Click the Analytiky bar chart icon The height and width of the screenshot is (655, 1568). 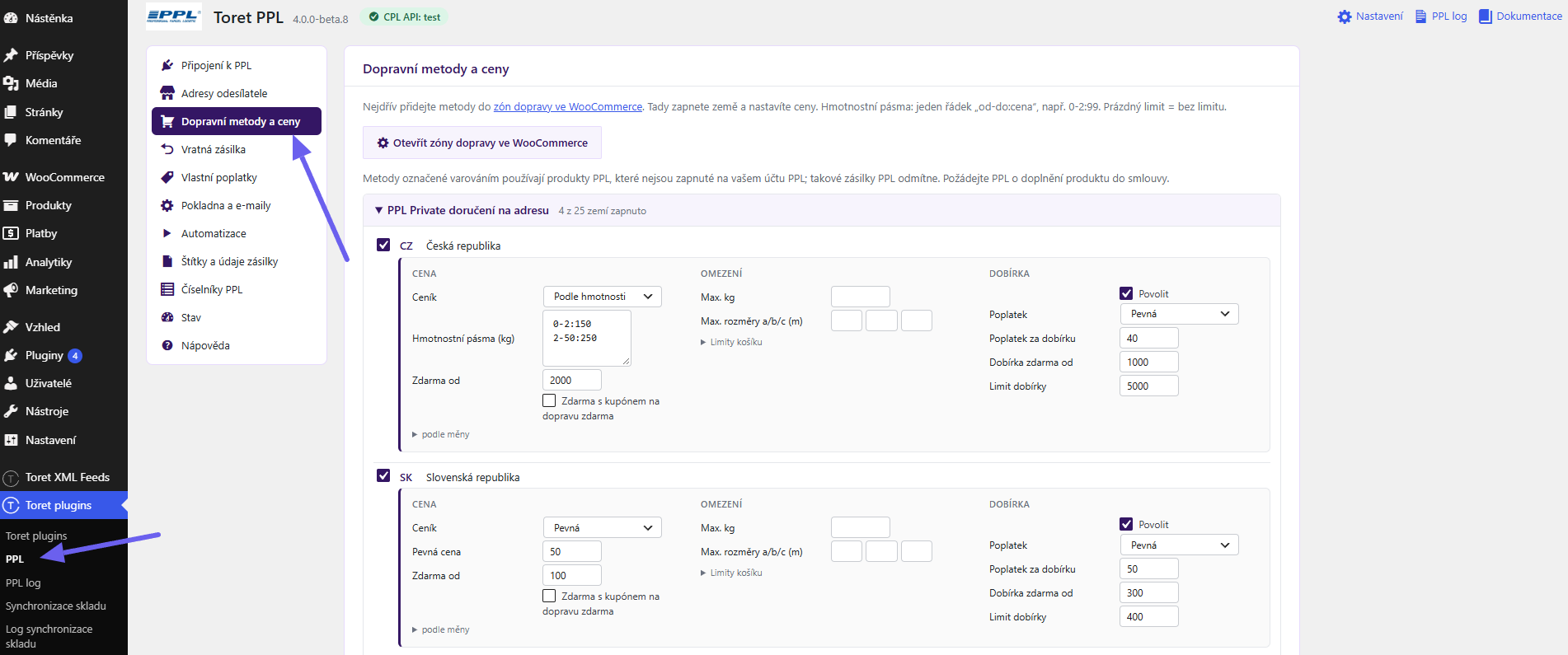pyautogui.click(x=11, y=262)
